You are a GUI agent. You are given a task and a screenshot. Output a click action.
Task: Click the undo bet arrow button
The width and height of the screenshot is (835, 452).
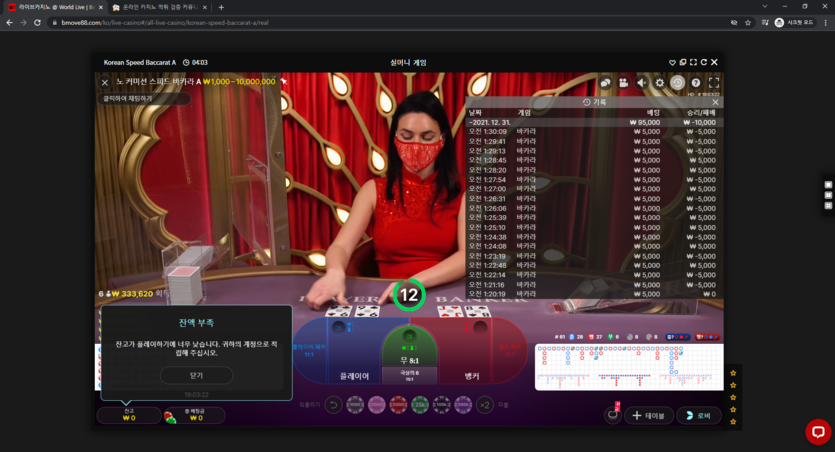click(x=333, y=405)
